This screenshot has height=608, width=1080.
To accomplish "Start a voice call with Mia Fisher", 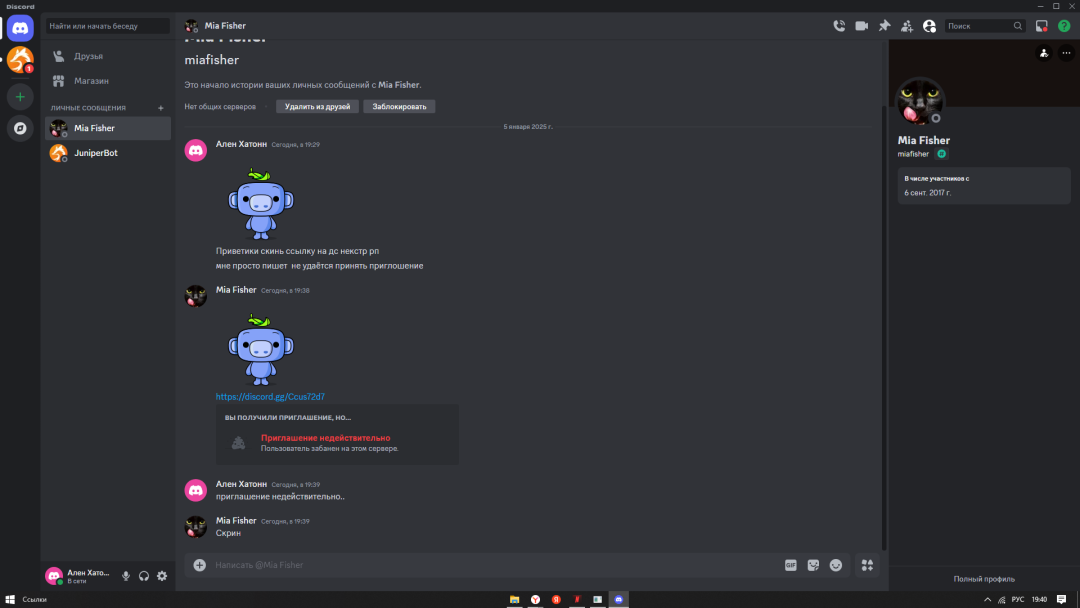I will tap(839, 26).
